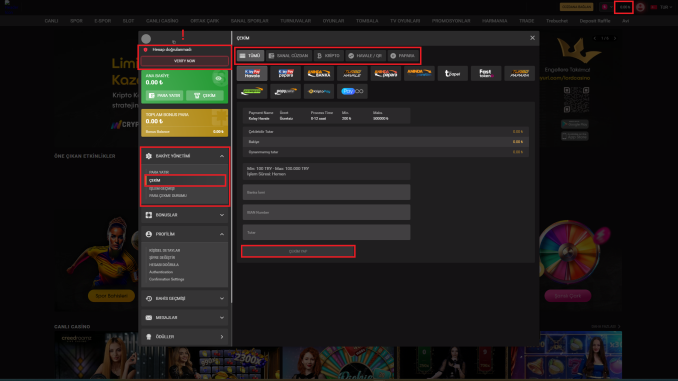This screenshot has width=678, height=381.
Task: Click the Cüzdanı Bağla button in top bar
Action: 576,7
